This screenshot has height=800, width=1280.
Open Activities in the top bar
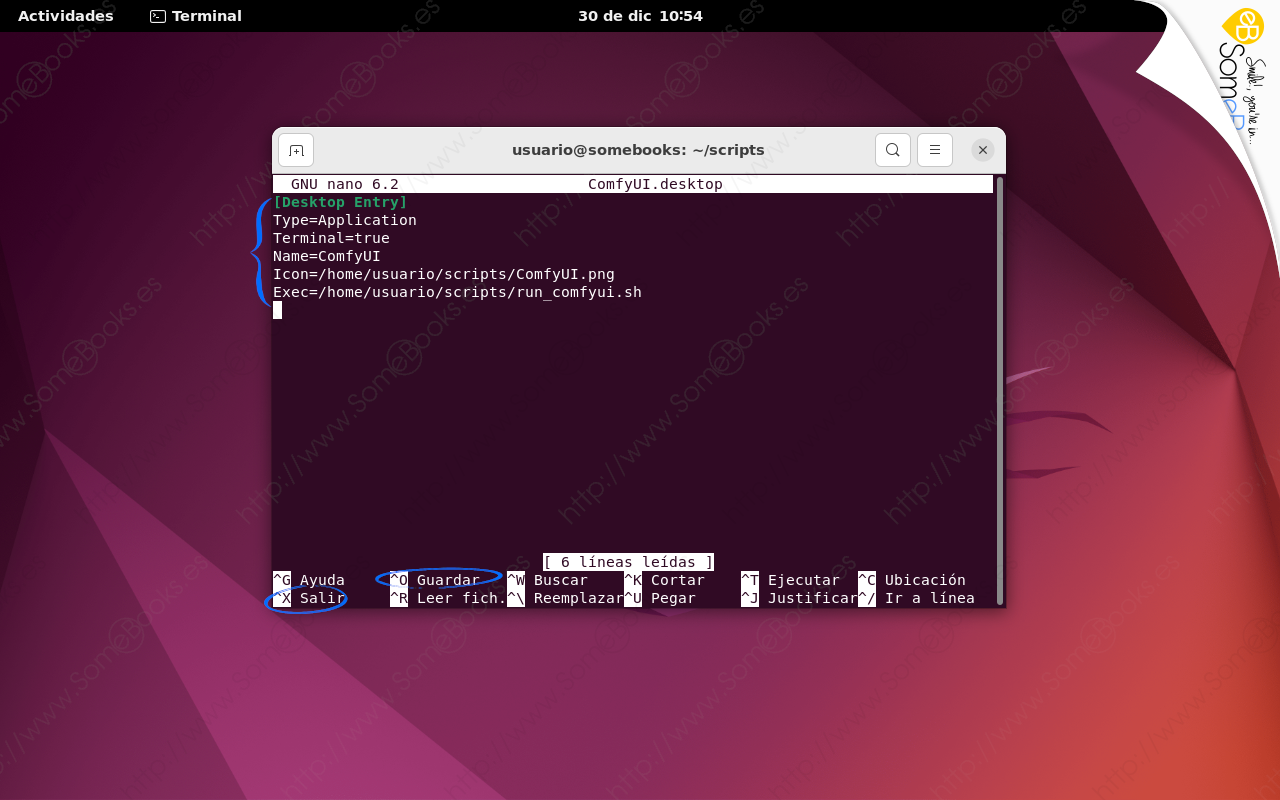(x=64, y=15)
